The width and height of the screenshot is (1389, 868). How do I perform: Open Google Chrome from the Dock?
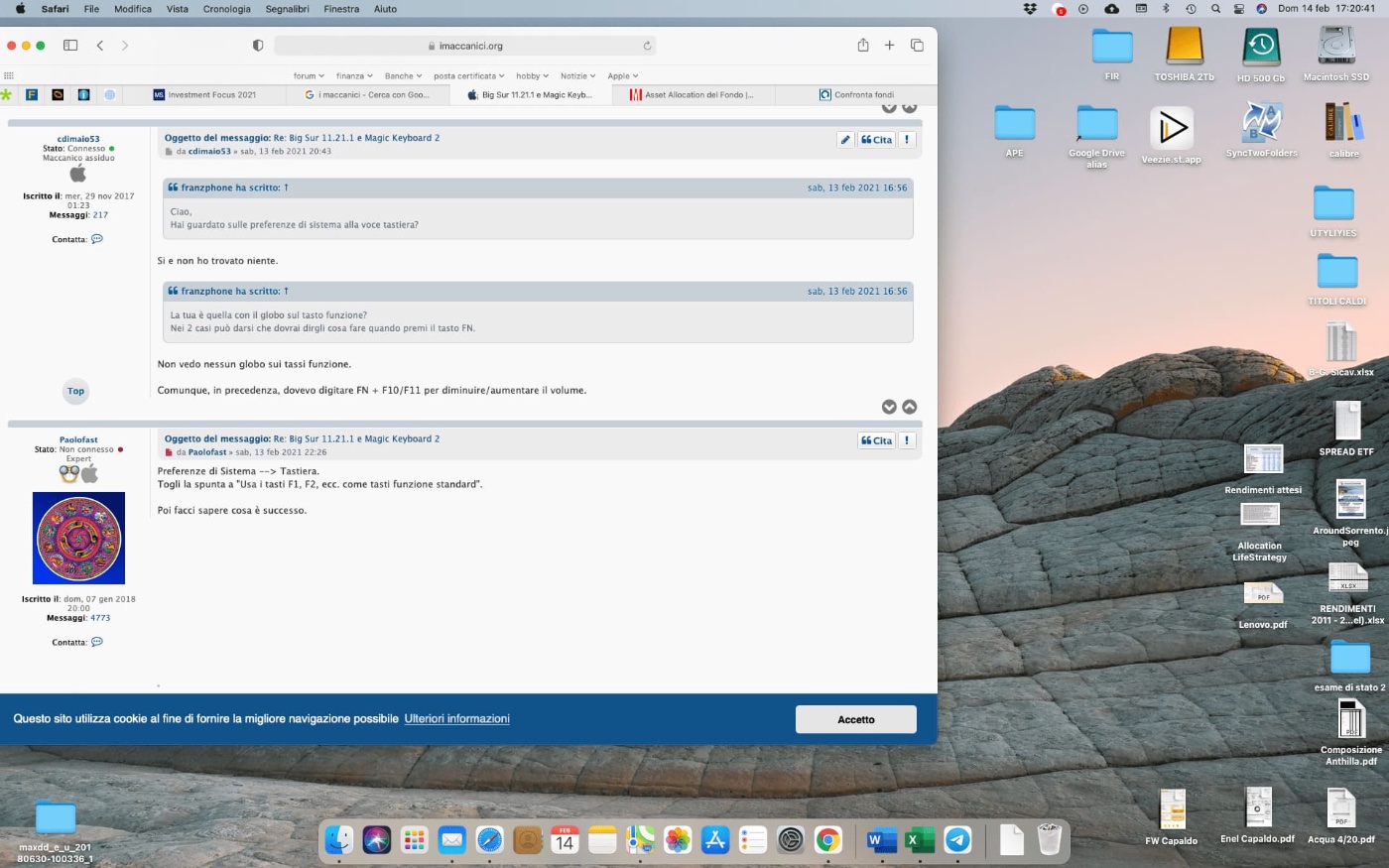pos(828,840)
